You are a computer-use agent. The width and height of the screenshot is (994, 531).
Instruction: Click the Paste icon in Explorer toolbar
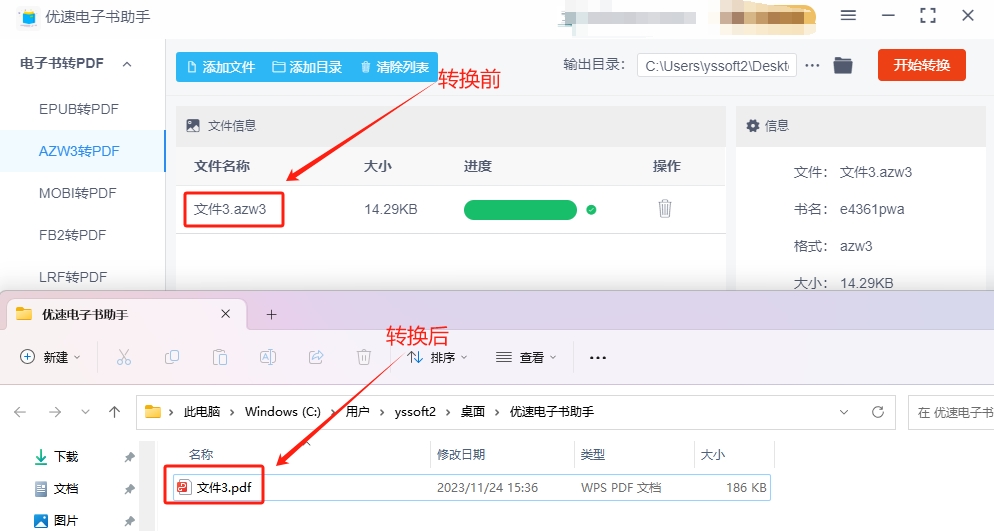click(x=219, y=357)
